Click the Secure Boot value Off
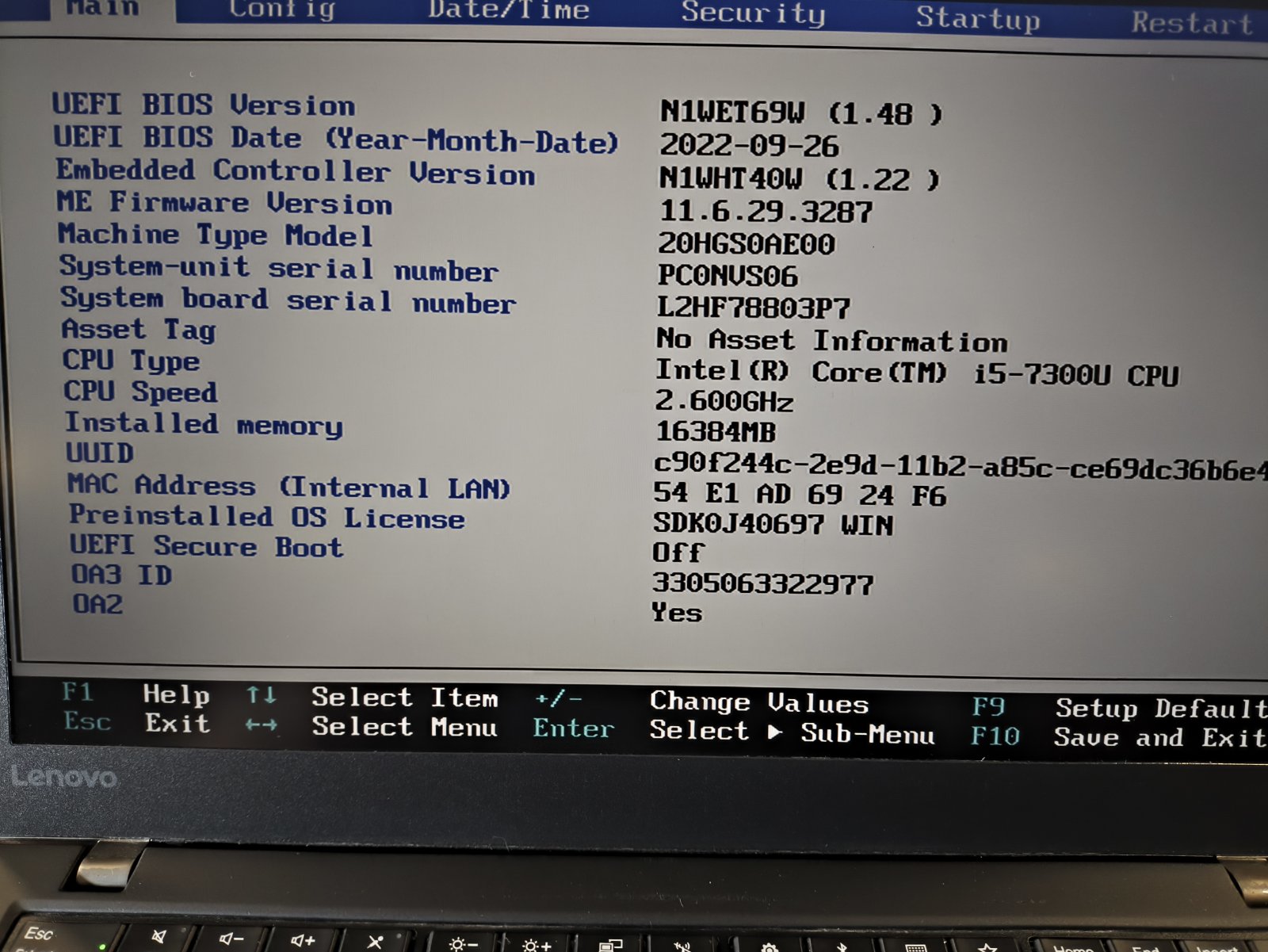Screen dimensions: 1268x952 click(678, 552)
